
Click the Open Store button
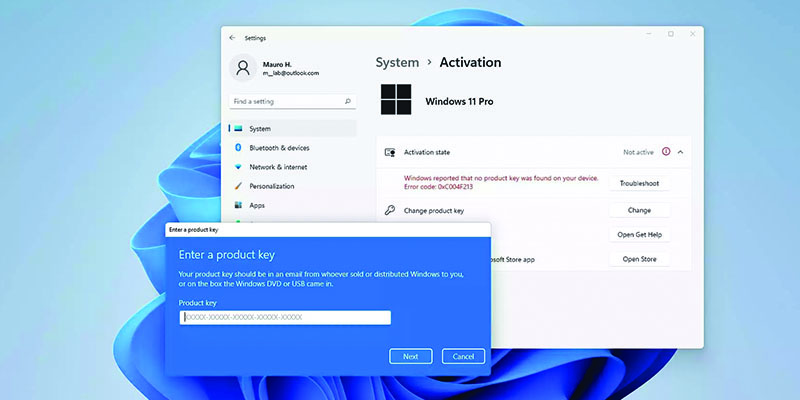point(638,259)
